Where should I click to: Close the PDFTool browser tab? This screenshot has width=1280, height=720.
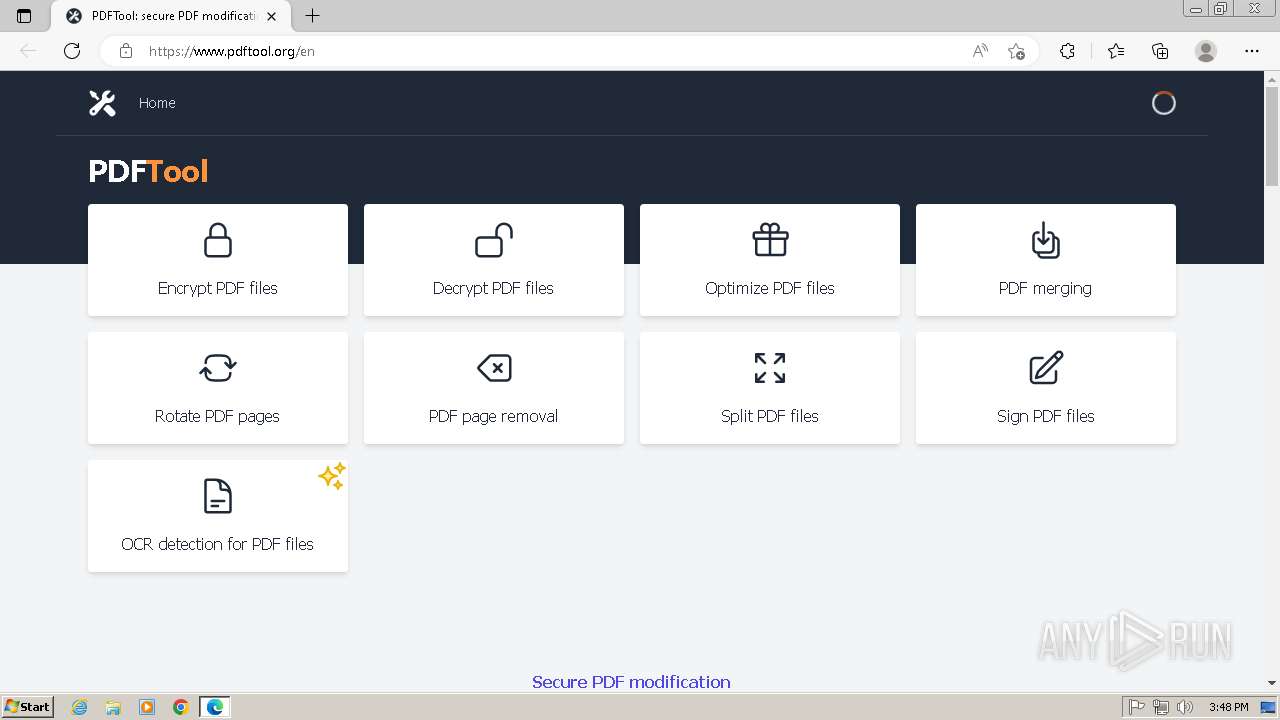pos(271,16)
